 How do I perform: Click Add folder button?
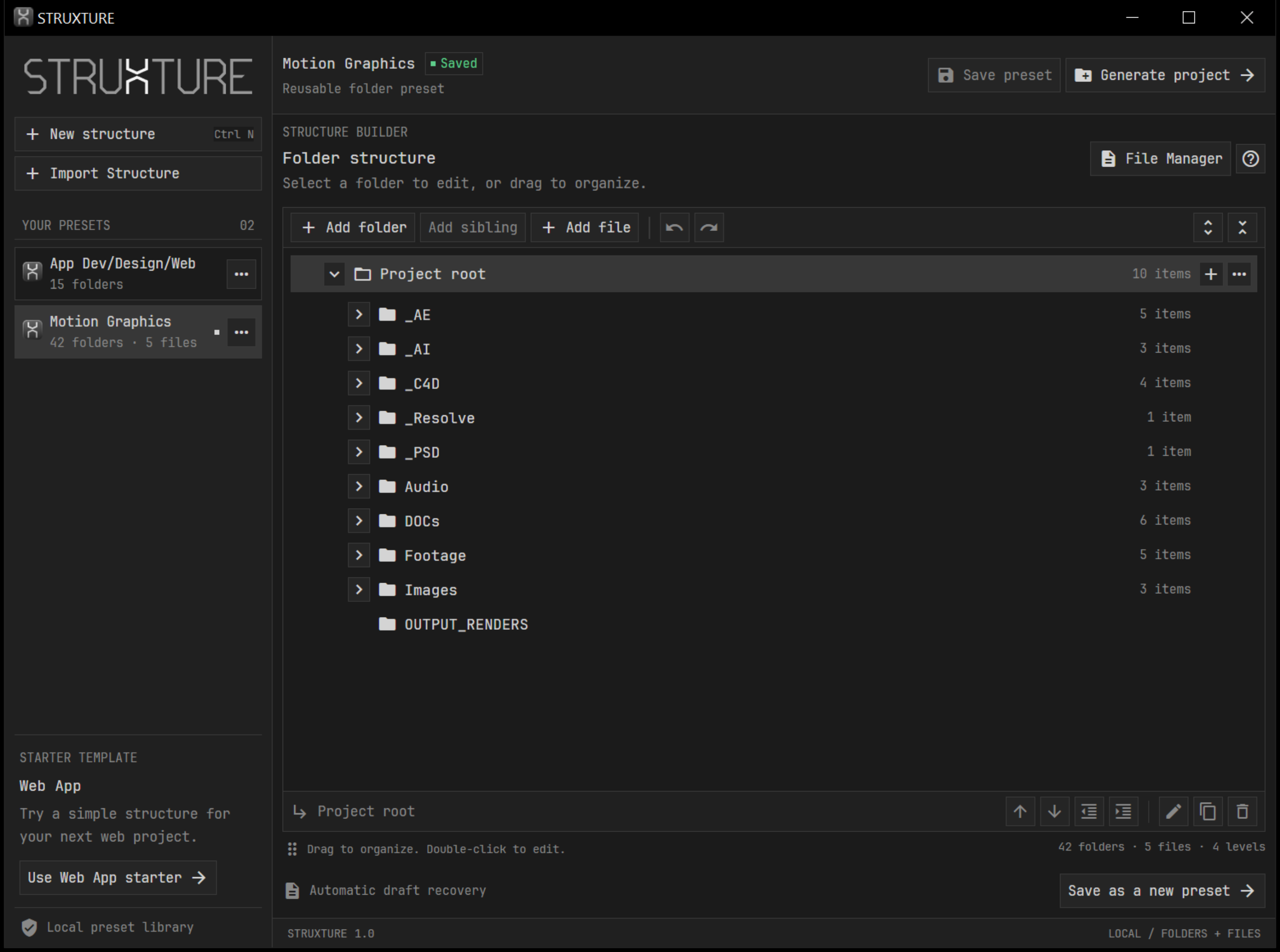click(353, 227)
